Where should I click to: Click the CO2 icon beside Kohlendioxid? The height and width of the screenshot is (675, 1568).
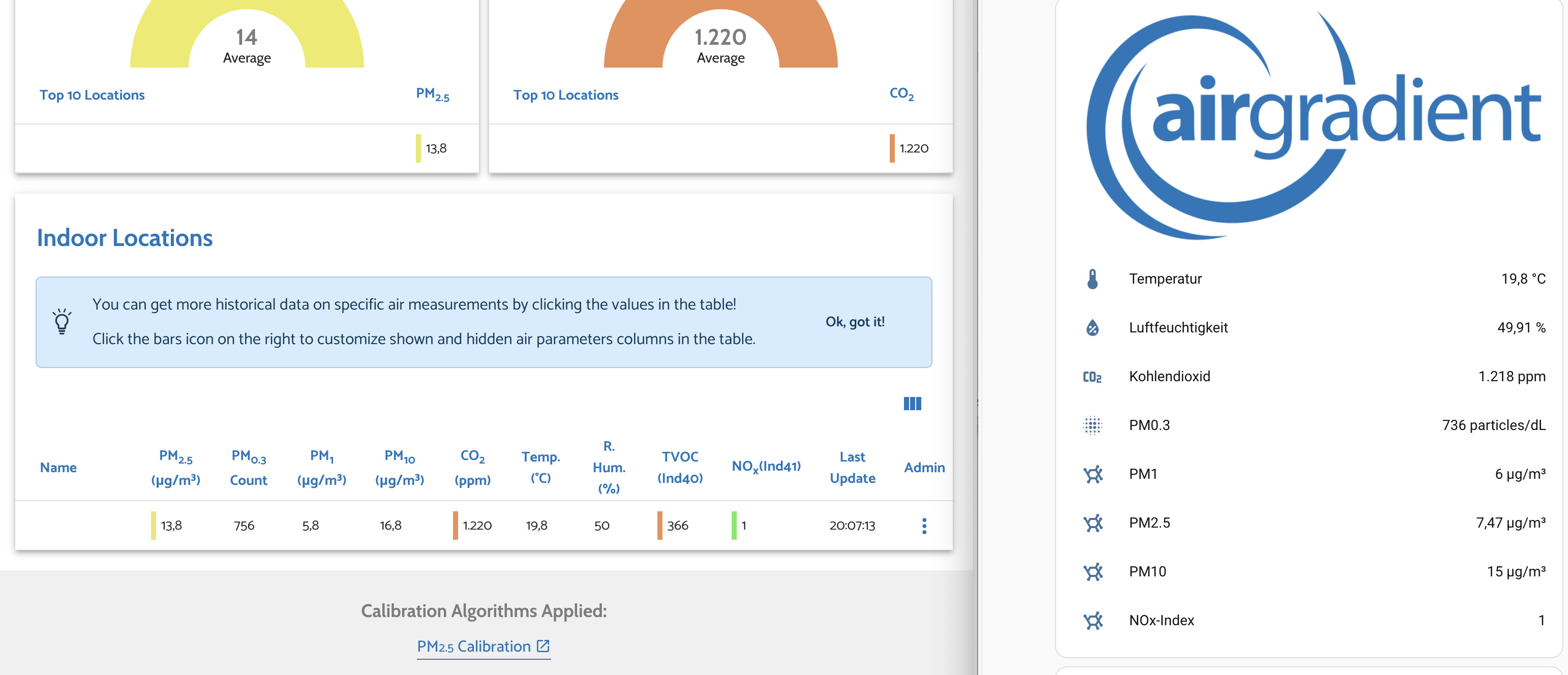[1092, 377]
